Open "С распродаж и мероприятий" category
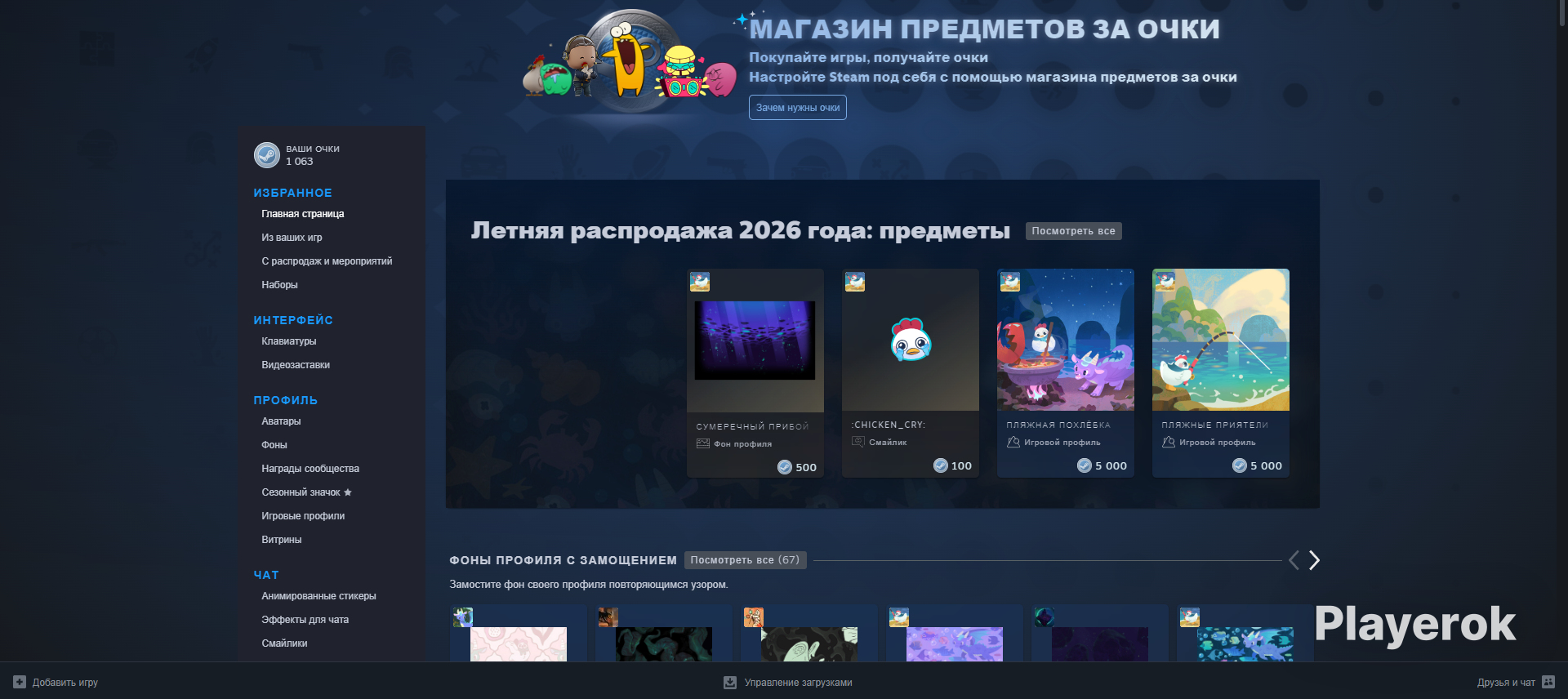The height and width of the screenshot is (699, 1568). [327, 261]
